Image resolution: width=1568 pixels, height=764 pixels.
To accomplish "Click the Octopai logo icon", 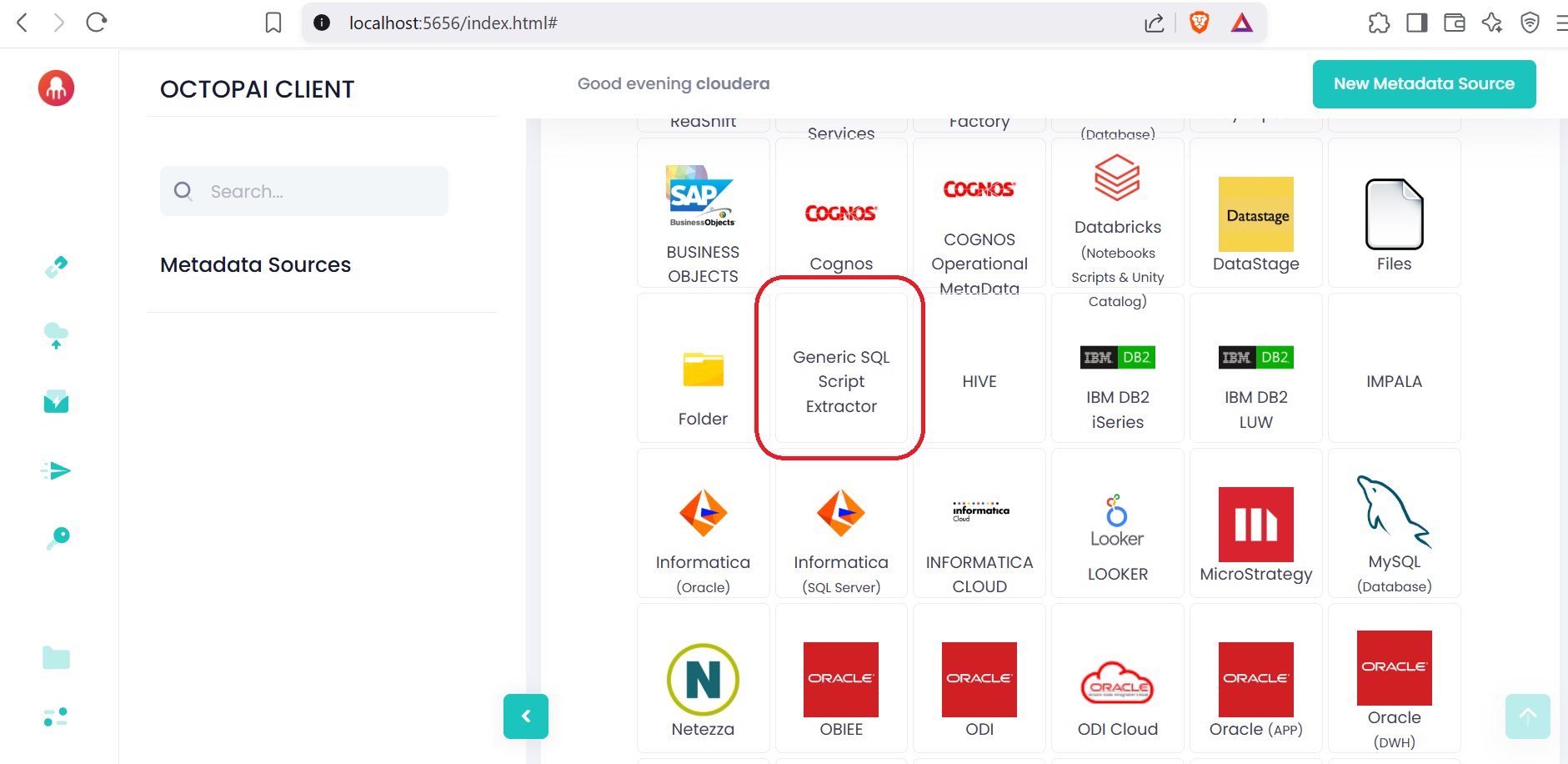I will tap(56, 88).
